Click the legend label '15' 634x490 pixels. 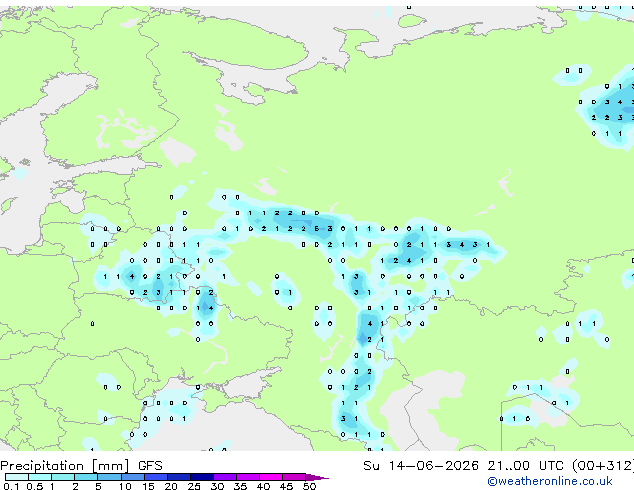(148, 486)
